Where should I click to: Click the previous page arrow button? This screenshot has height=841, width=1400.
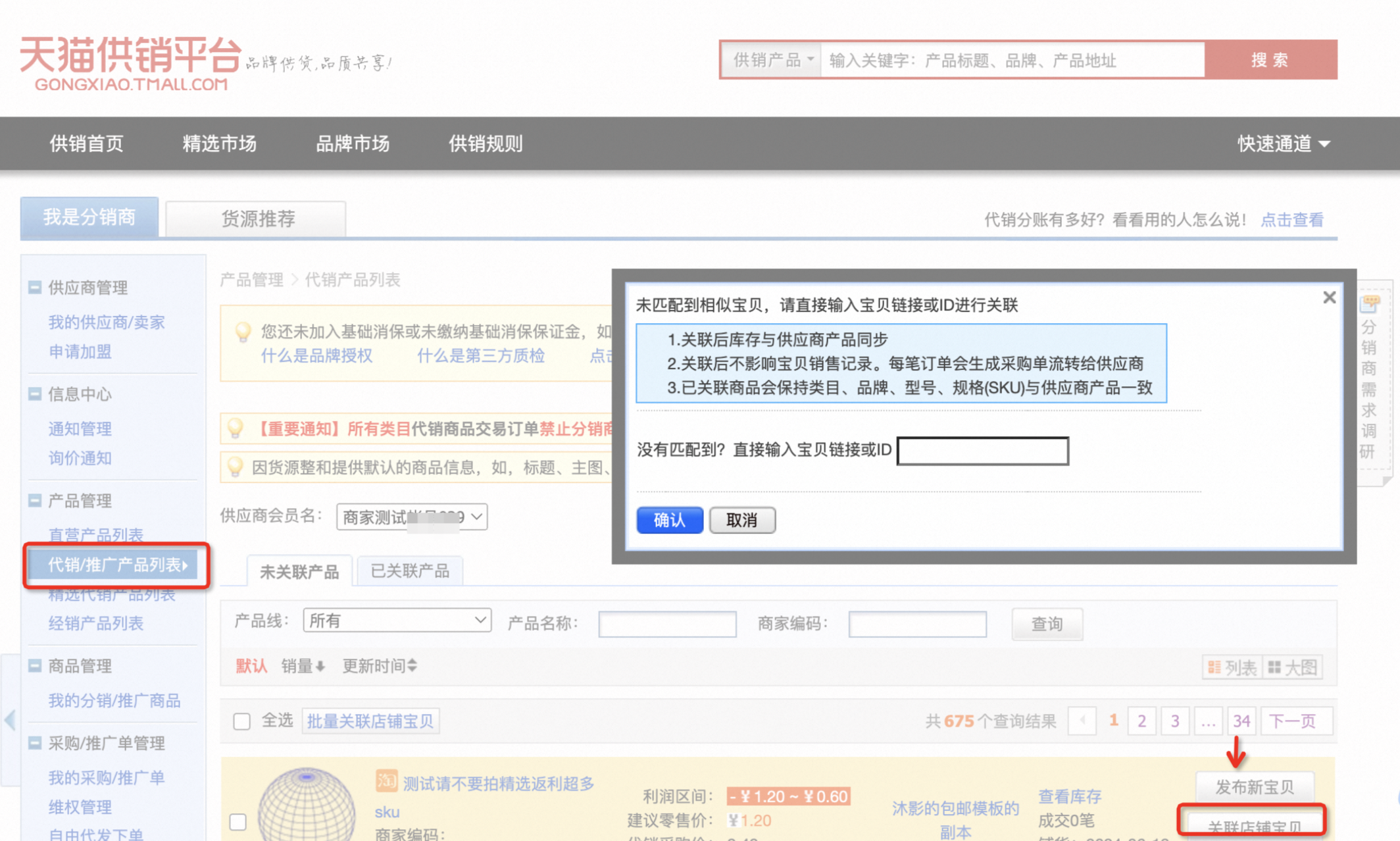coord(1082,721)
